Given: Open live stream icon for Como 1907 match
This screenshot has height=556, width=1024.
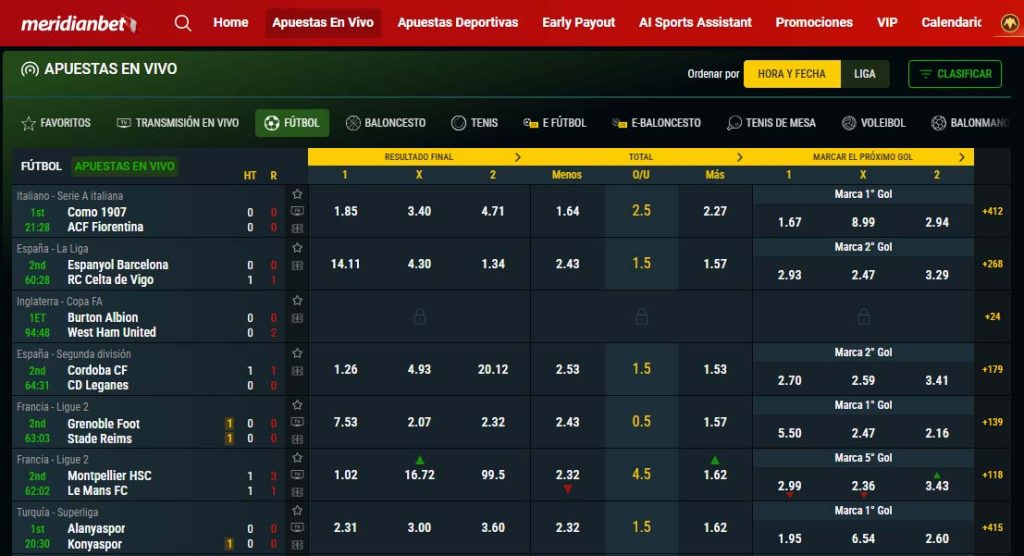Looking at the screenshot, I should 297,211.
